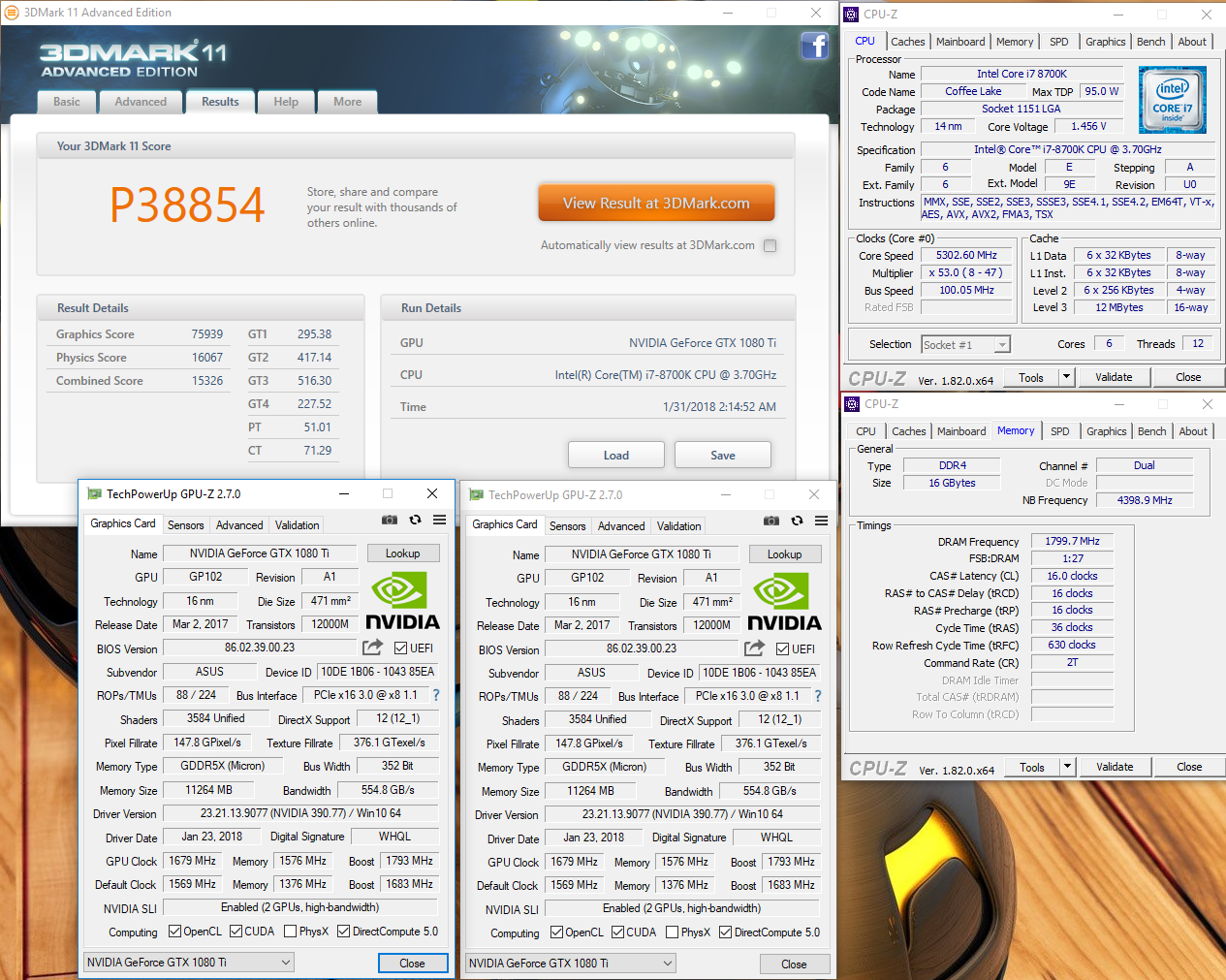Click the Tools button in top CPU-Z
Image resolution: width=1226 pixels, height=980 pixels.
(1031, 377)
